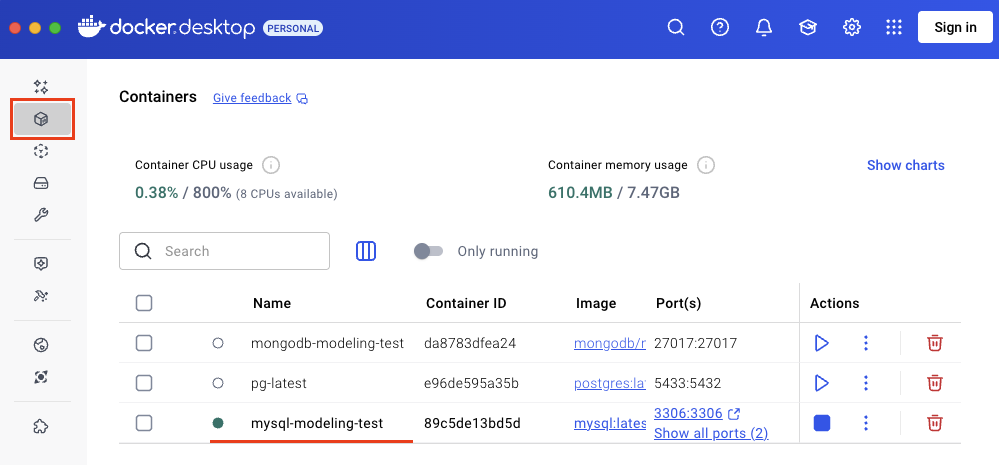Click container ID e96de595a35b

coord(471,383)
